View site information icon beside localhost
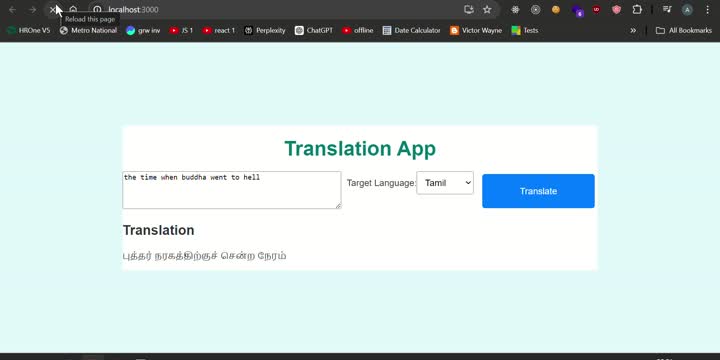 97,10
